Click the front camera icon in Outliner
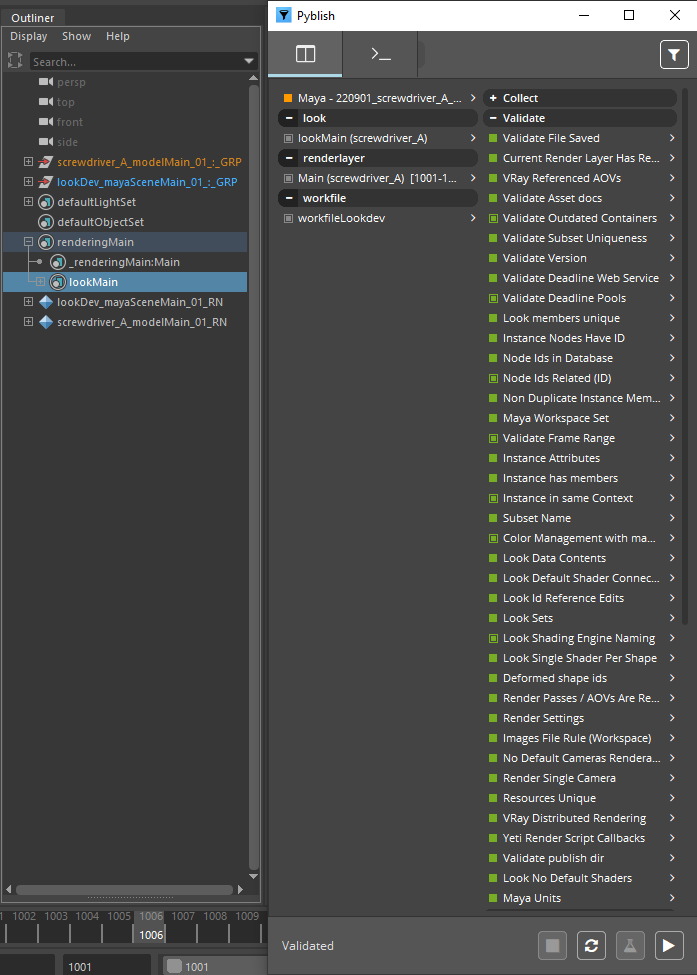The image size is (697, 975). 46,122
